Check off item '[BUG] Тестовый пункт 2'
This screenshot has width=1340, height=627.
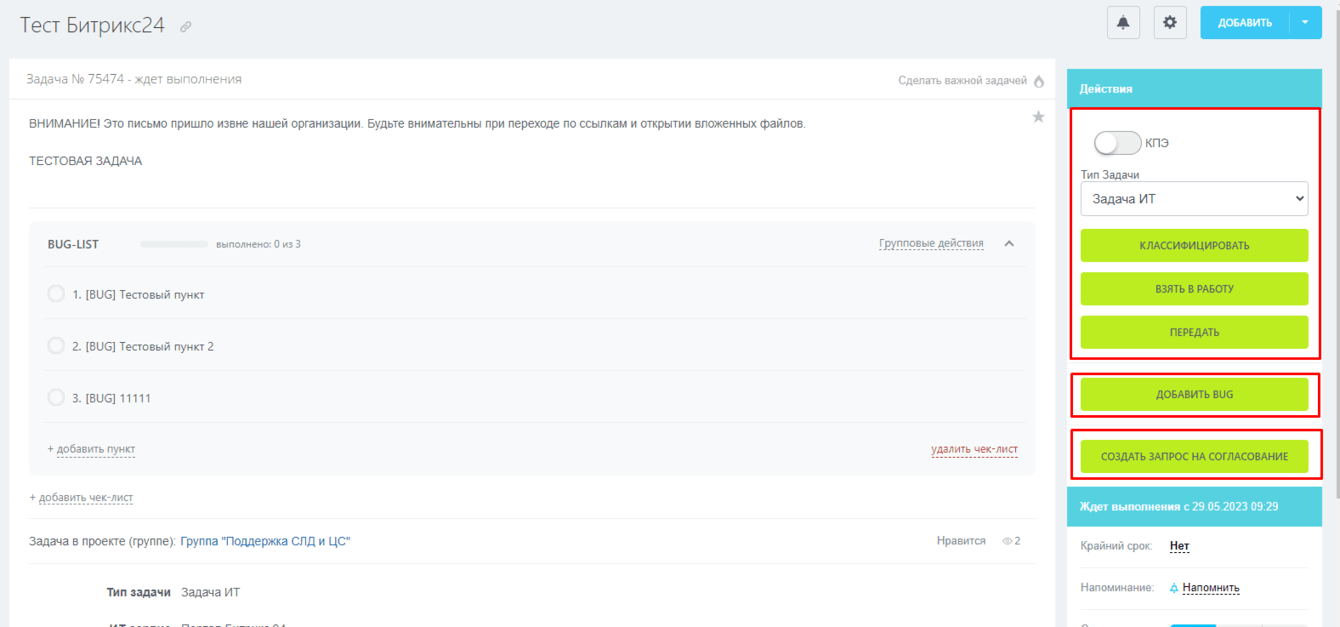tap(56, 346)
